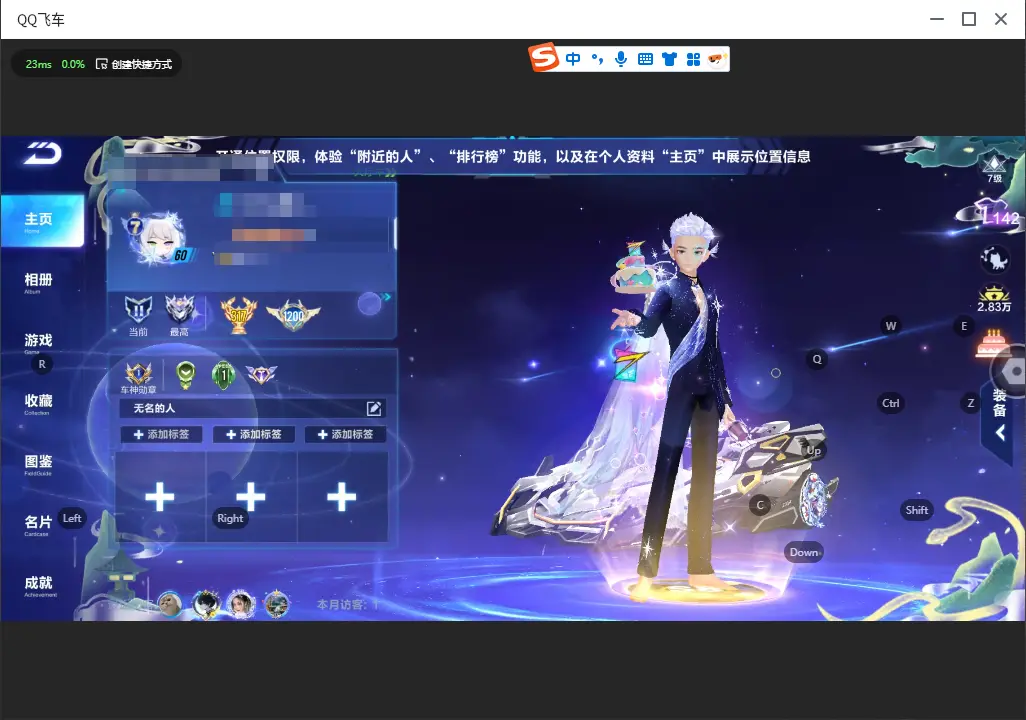Open the 收藏 Collection tab

coord(38,403)
